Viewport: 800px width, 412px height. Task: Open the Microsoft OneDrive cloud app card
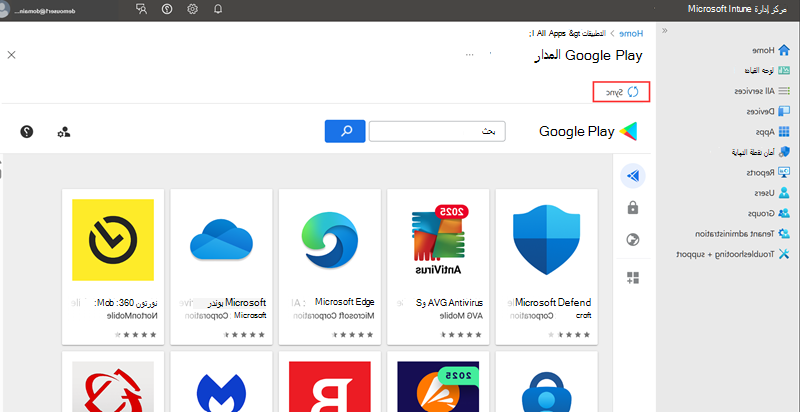click(221, 267)
